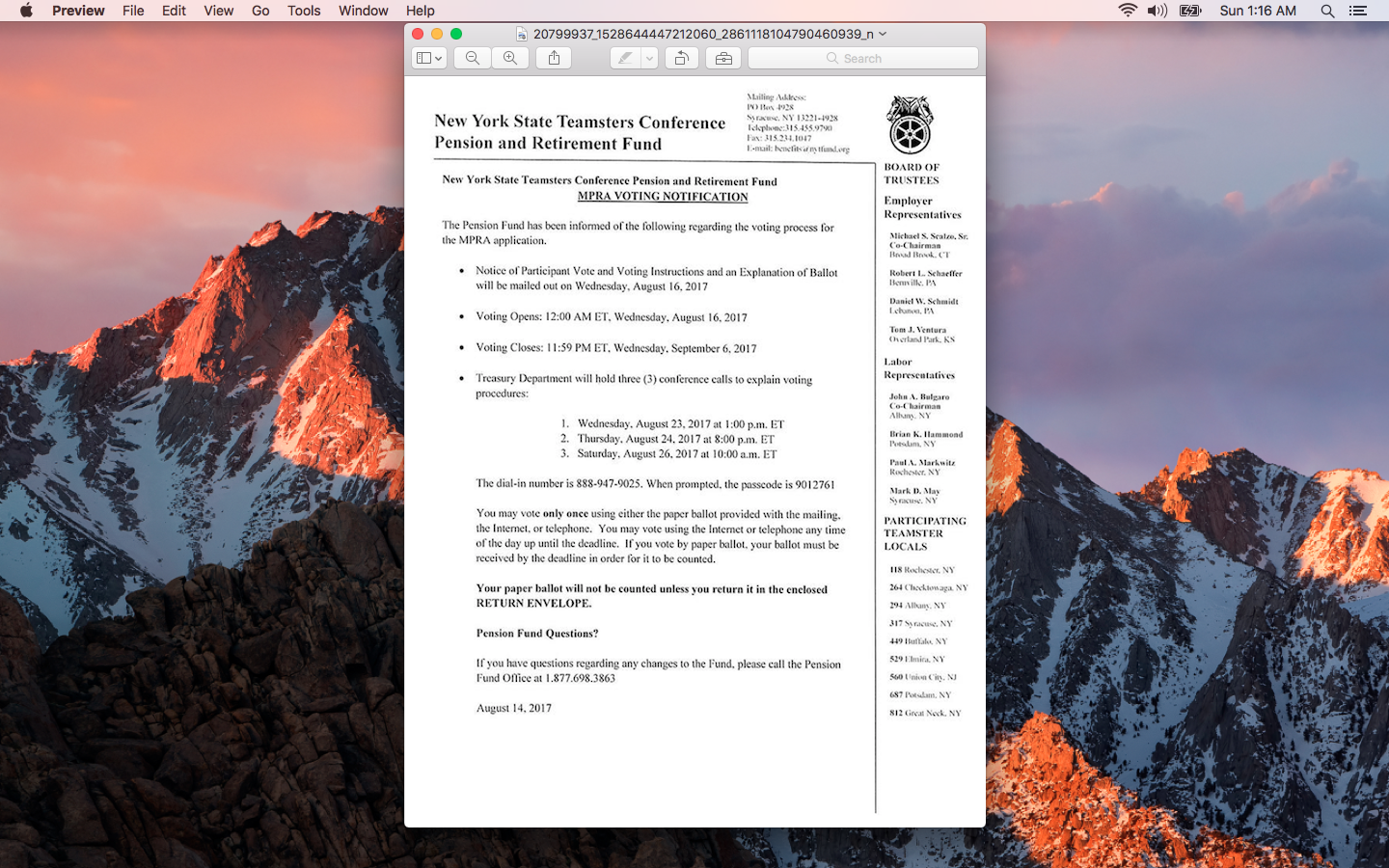Open Spotlight search magnifier icon
This screenshot has height=868, width=1389.
coord(1327,11)
